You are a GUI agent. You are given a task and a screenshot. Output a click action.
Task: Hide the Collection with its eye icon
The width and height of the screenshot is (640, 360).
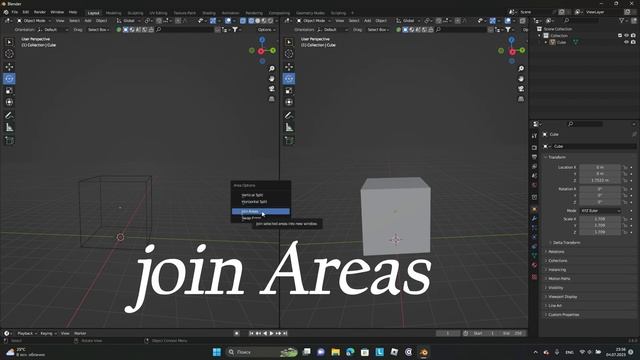pyautogui.click(x=627, y=36)
